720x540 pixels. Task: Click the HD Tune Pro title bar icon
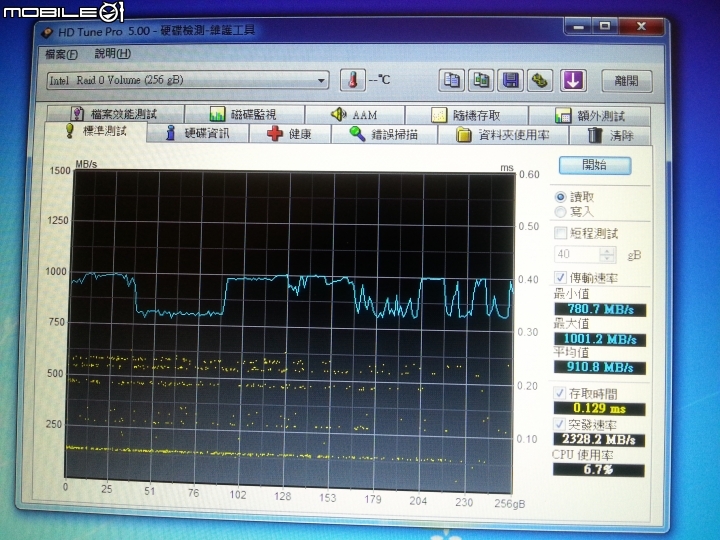47,32
